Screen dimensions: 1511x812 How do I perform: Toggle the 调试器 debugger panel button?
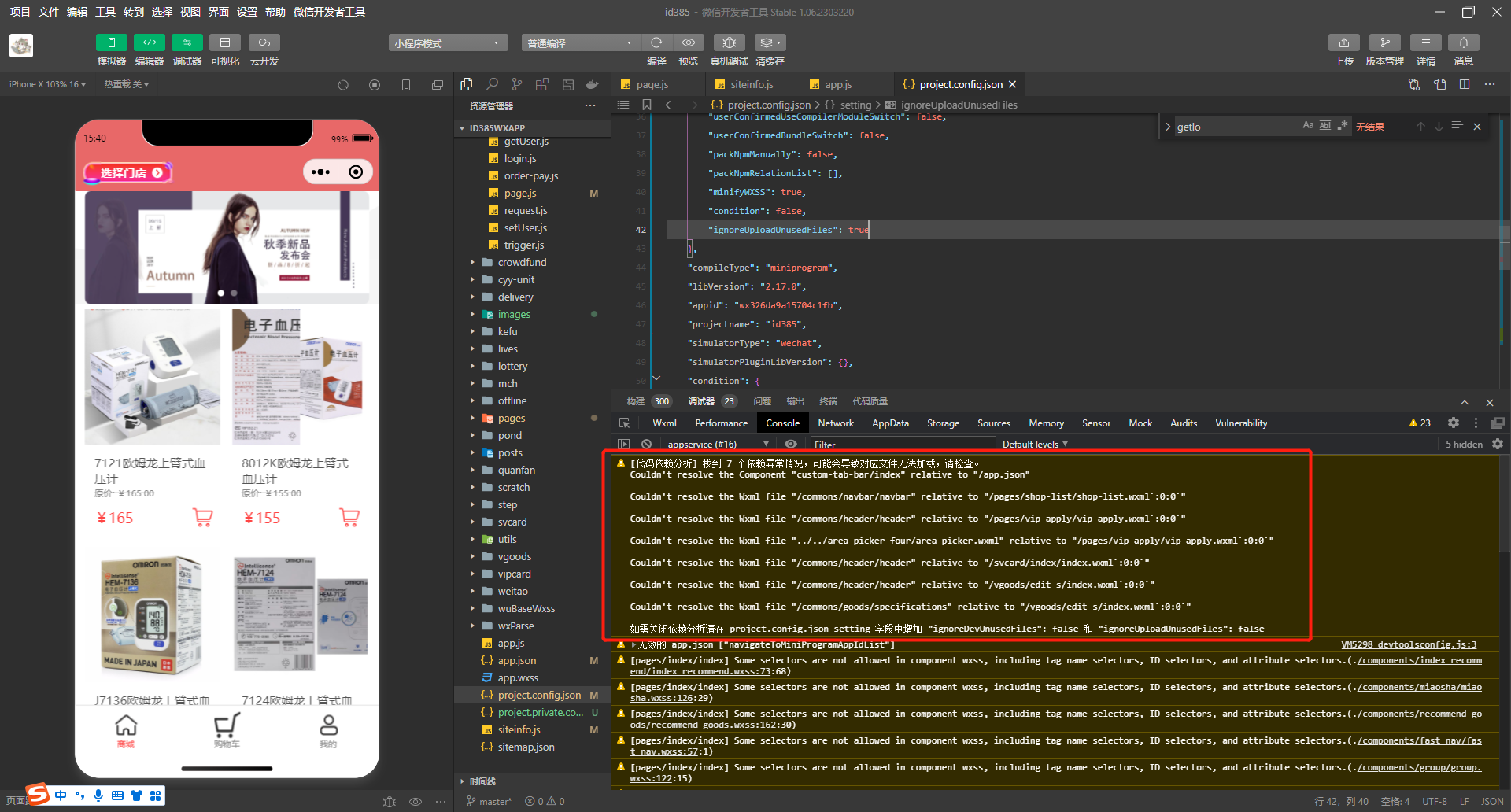click(187, 42)
